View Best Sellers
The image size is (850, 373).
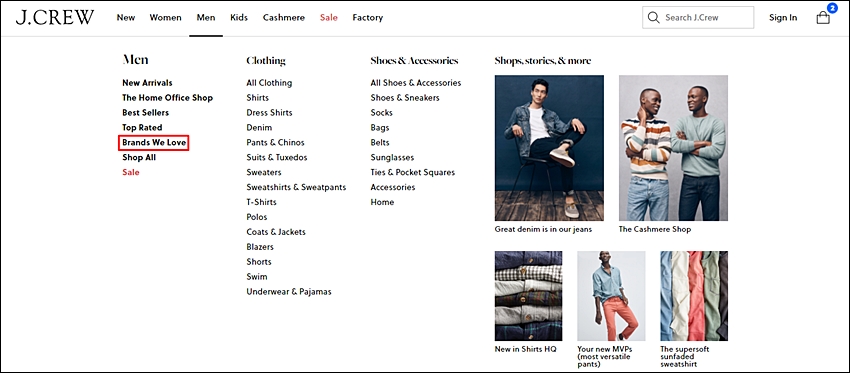coord(145,113)
